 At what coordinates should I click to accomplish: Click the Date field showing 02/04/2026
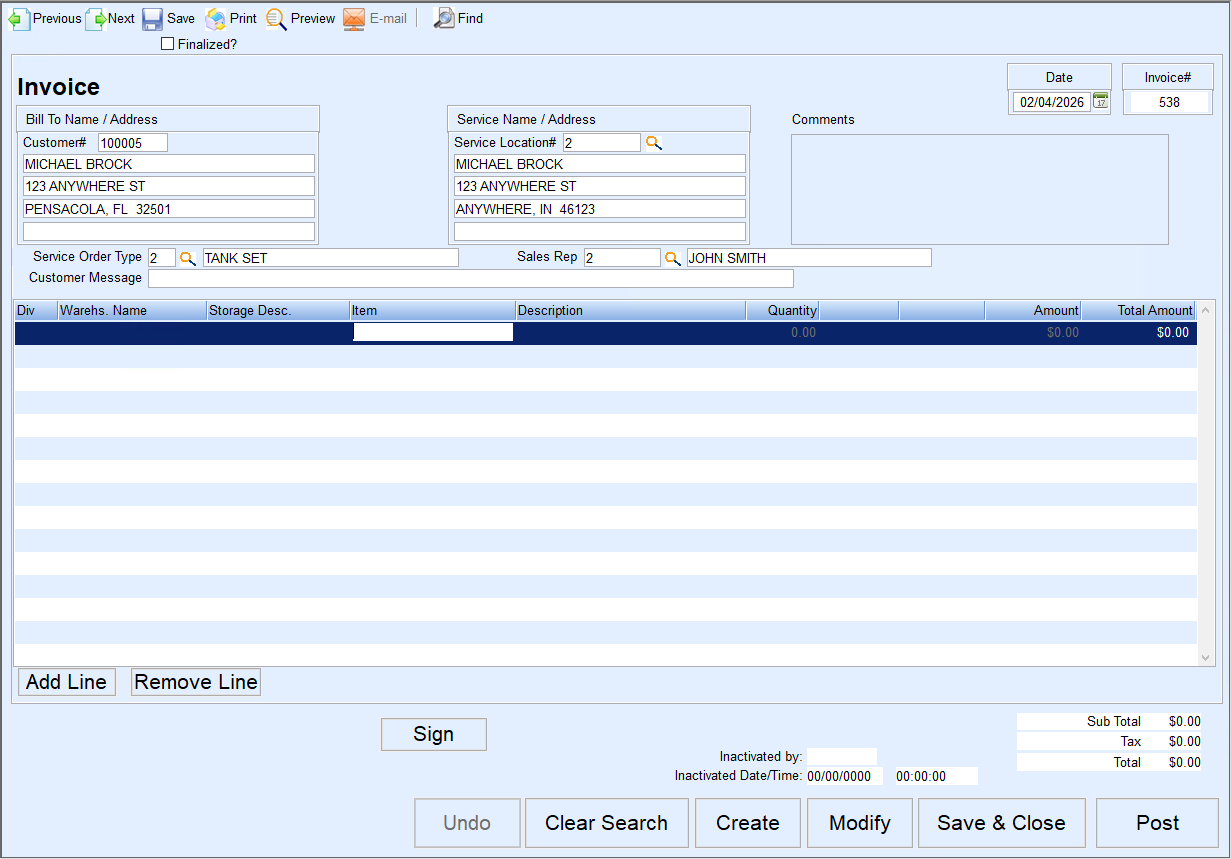point(1052,102)
